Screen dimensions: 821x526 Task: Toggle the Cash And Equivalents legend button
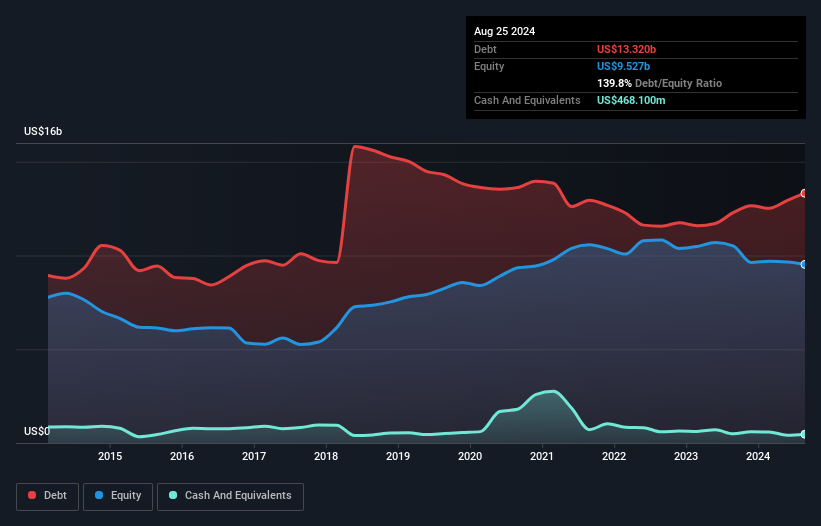point(230,496)
